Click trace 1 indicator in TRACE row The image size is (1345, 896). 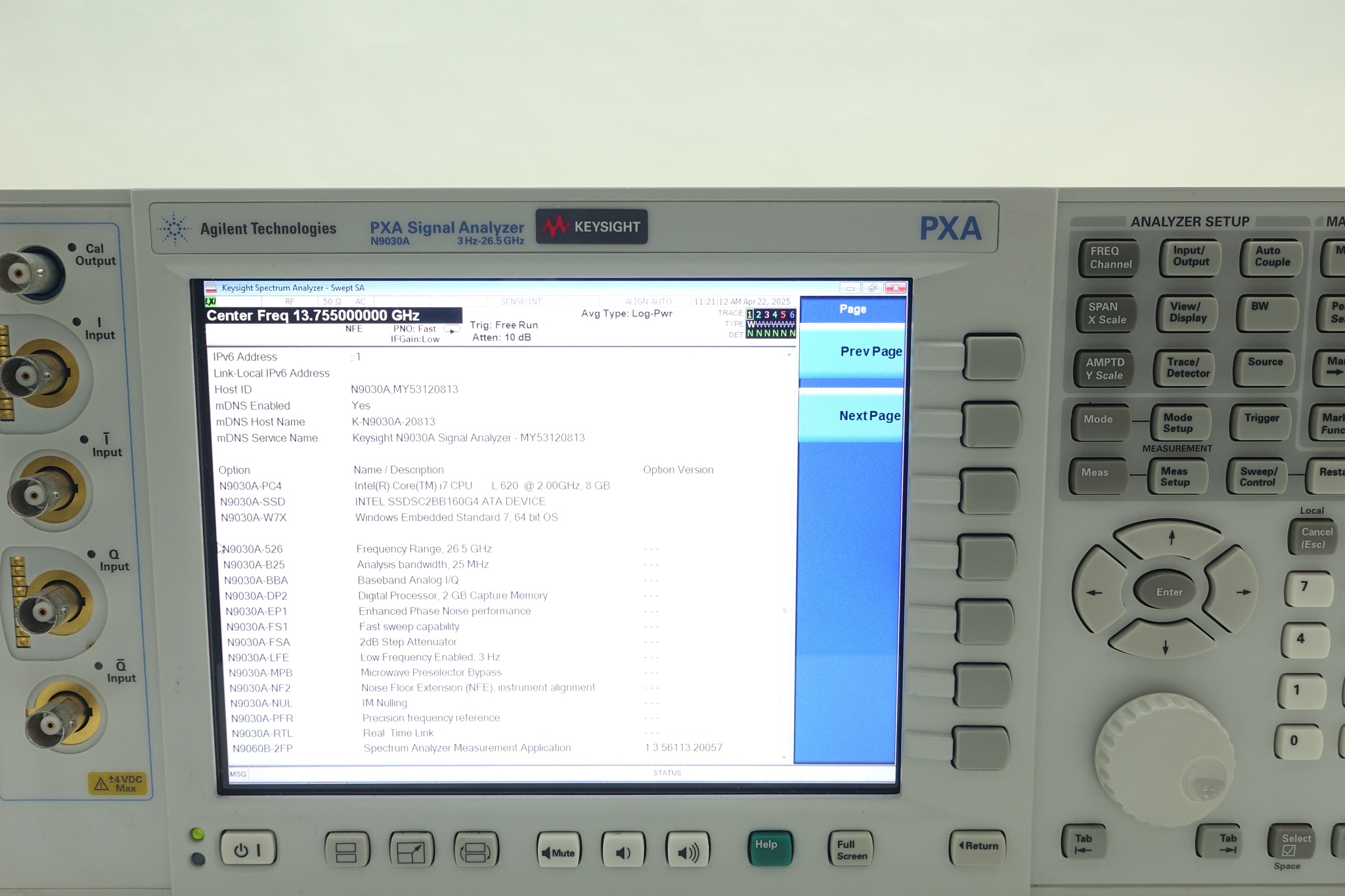coord(750,314)
